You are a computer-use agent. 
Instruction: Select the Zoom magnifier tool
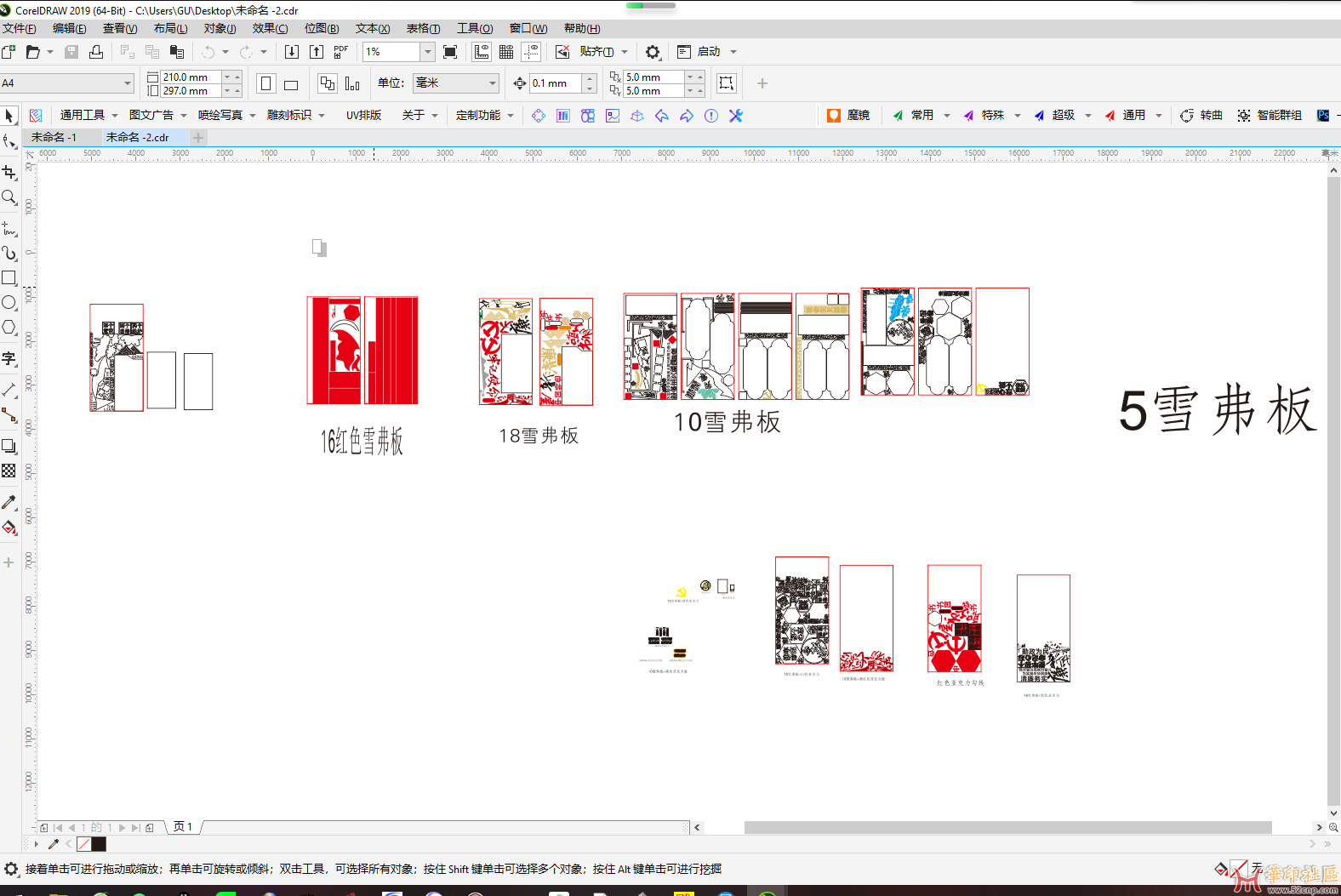point(9,197)
